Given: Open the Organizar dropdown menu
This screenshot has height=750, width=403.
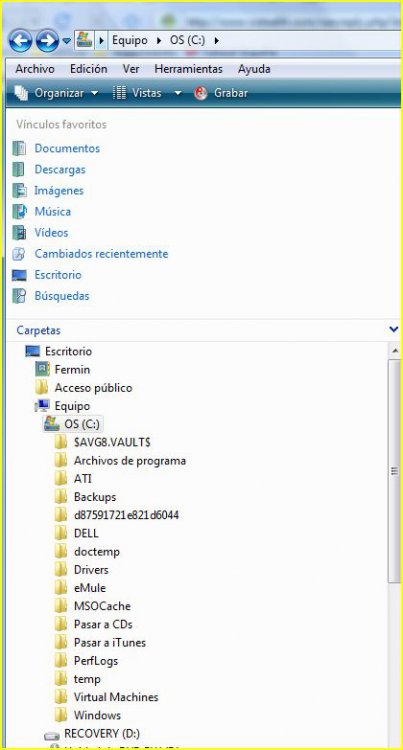Looking at the screenshot, I should coord(56,93).
